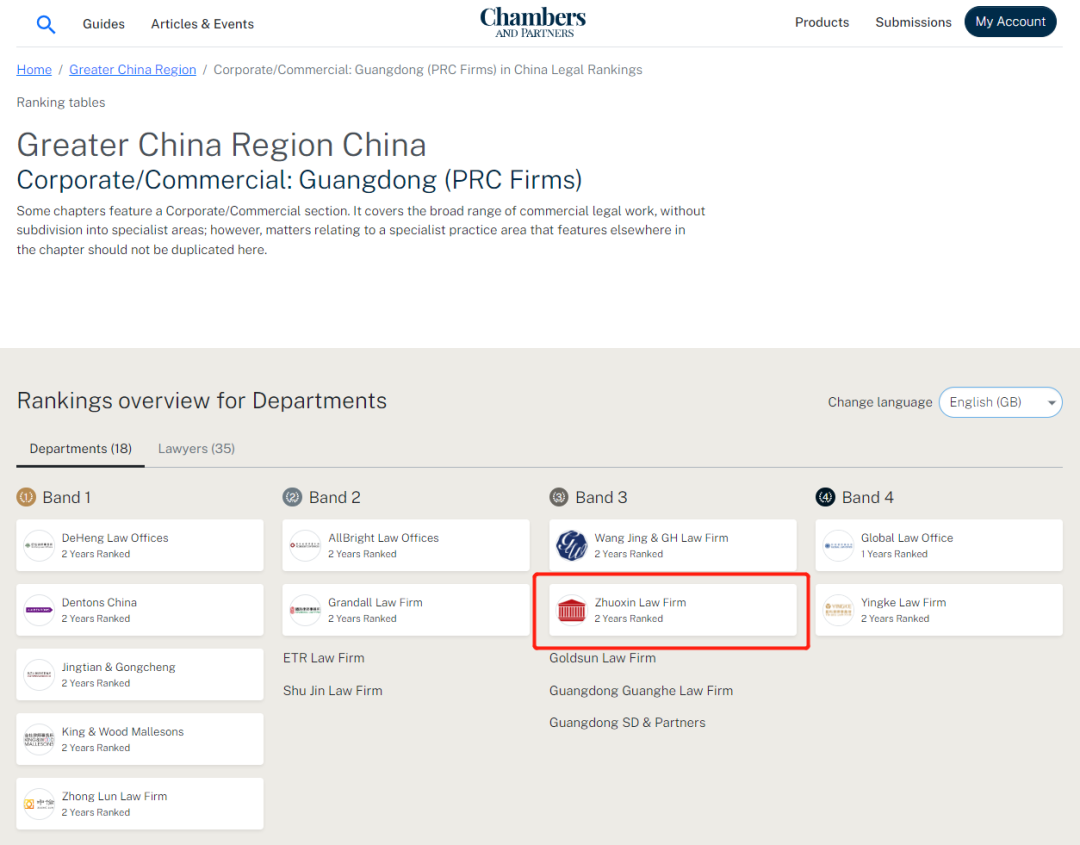
Task: Open Shu Jin Law Firm link
Action: 333,690
